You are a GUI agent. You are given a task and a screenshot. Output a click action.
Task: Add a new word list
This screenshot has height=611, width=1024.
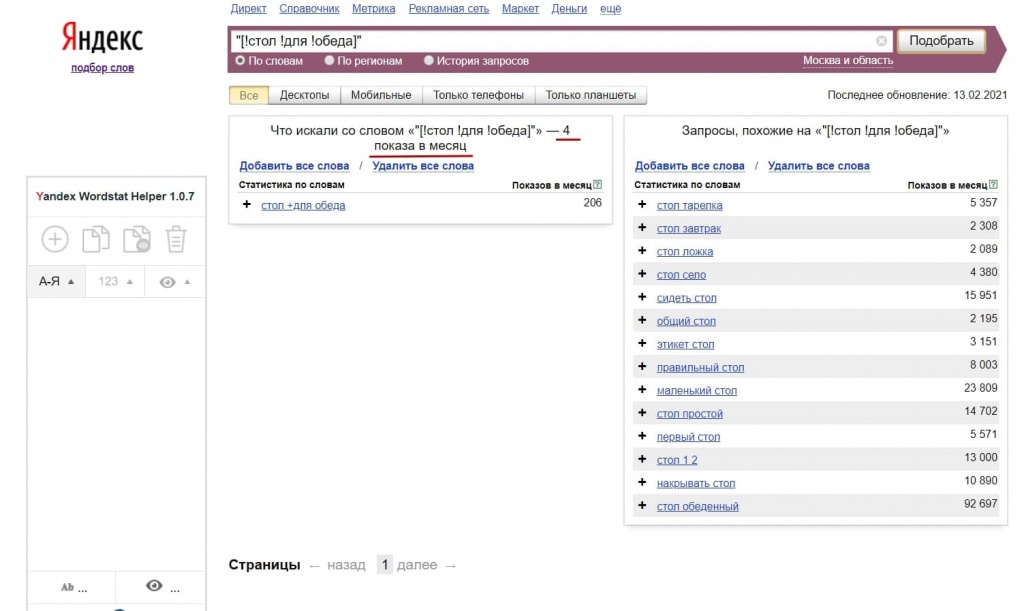55,239
